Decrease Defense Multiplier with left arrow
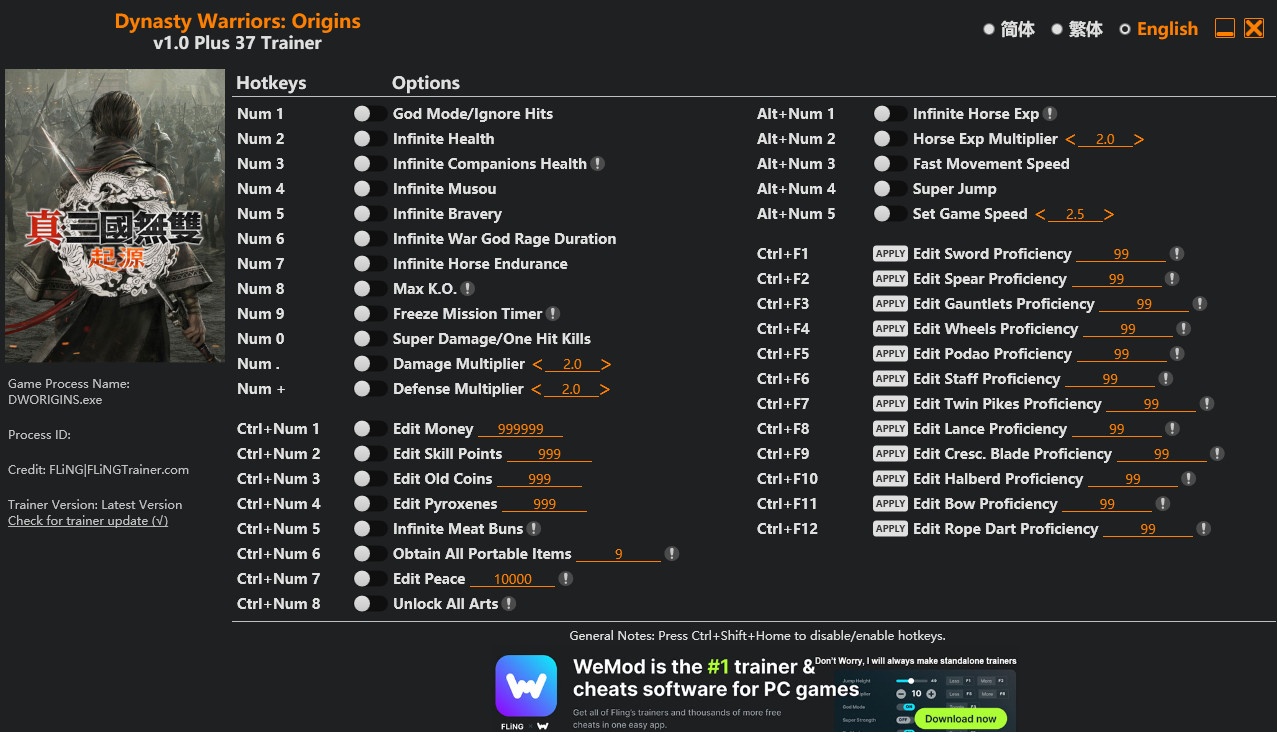The height and width of the screenshot is (732, 1277). [x=537, y=389]
